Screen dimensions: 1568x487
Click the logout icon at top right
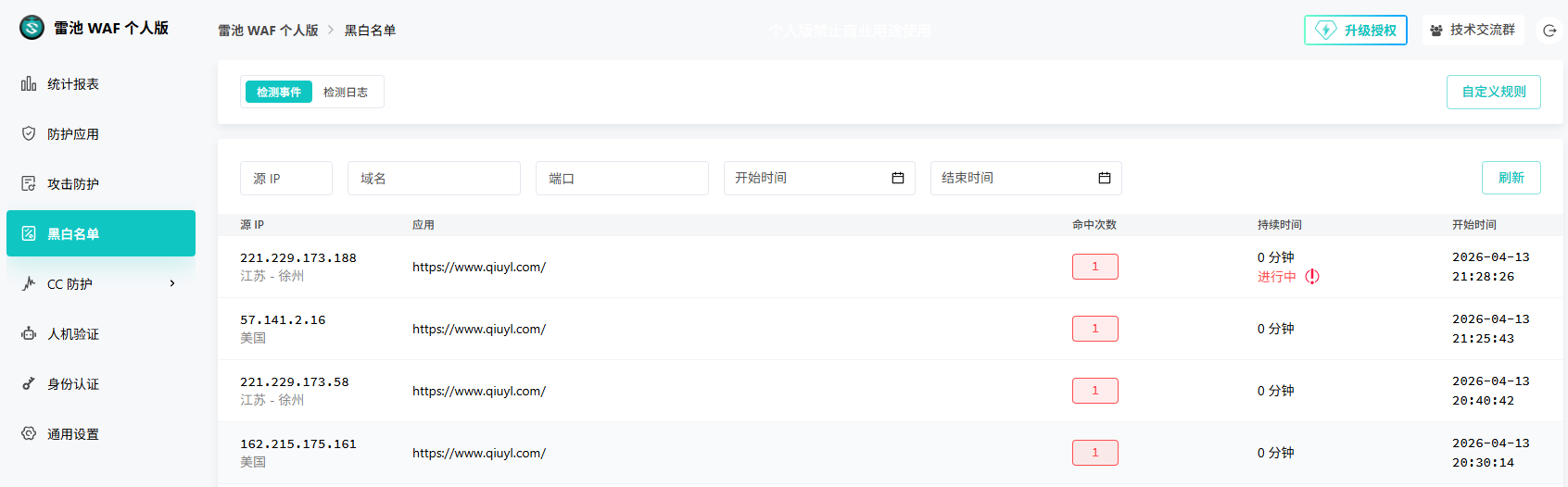click(x=1549, y=31)
